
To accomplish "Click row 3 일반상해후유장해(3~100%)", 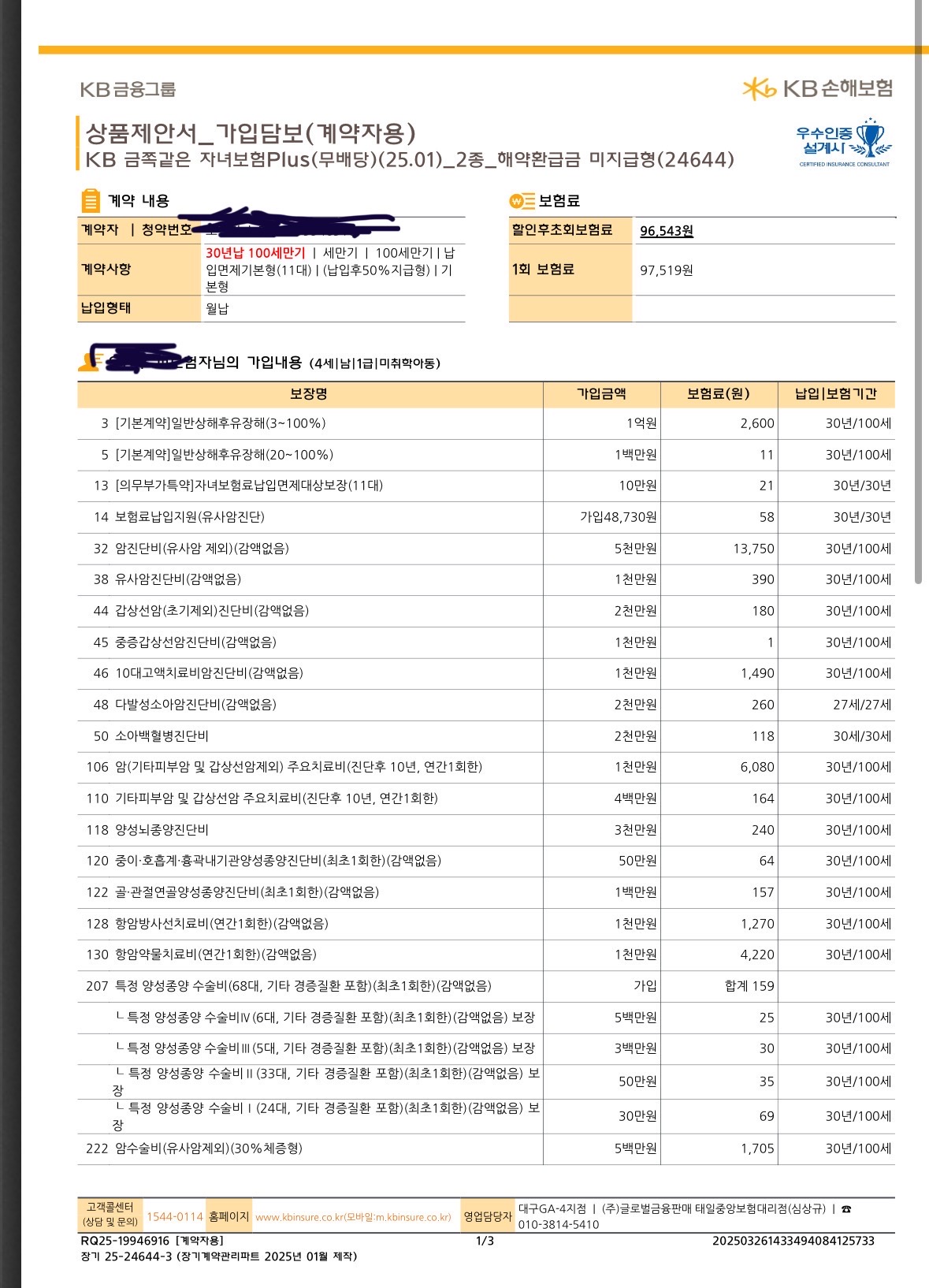I will (486, 423).
